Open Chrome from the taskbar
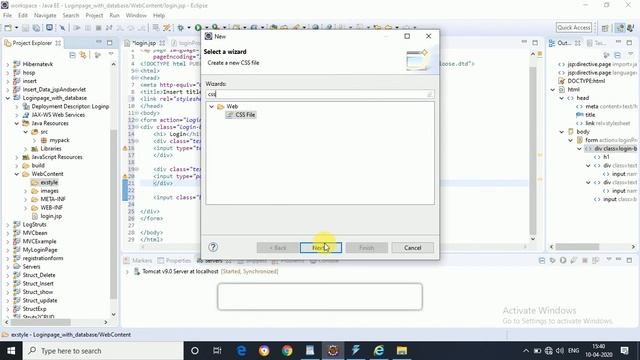Viewport: 640px width, 360px height. [x=287, y=351]
